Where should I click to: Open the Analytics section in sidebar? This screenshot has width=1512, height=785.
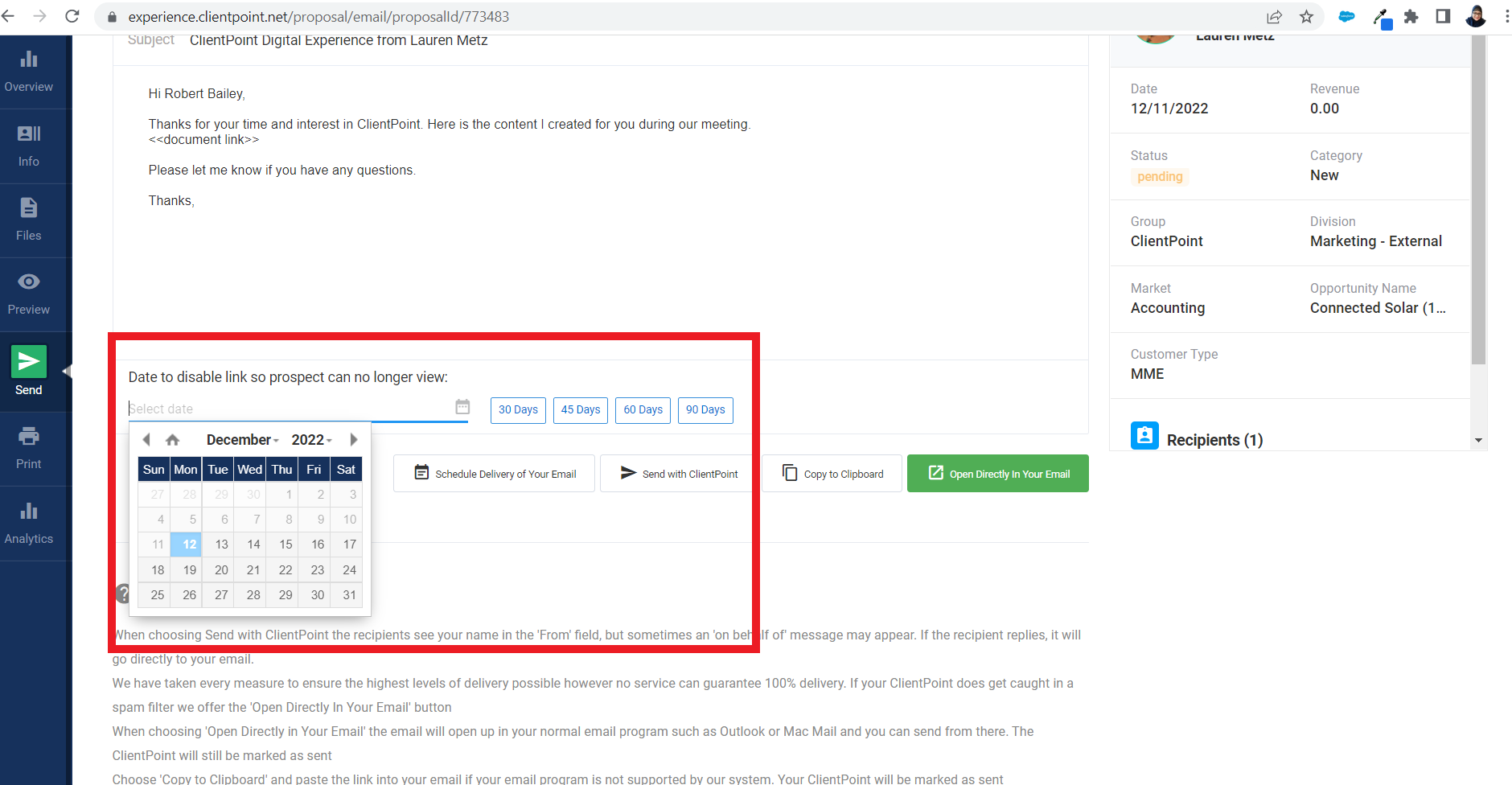29,524
